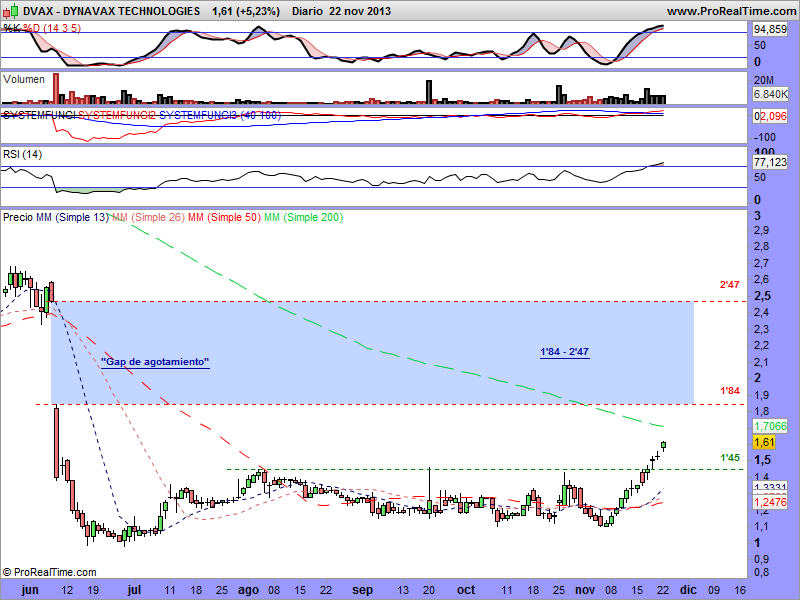The height and width of the screenshot is (600, 800).
Task: Click the candlestick chart icon beside DVAX
Action: [11, 11]
